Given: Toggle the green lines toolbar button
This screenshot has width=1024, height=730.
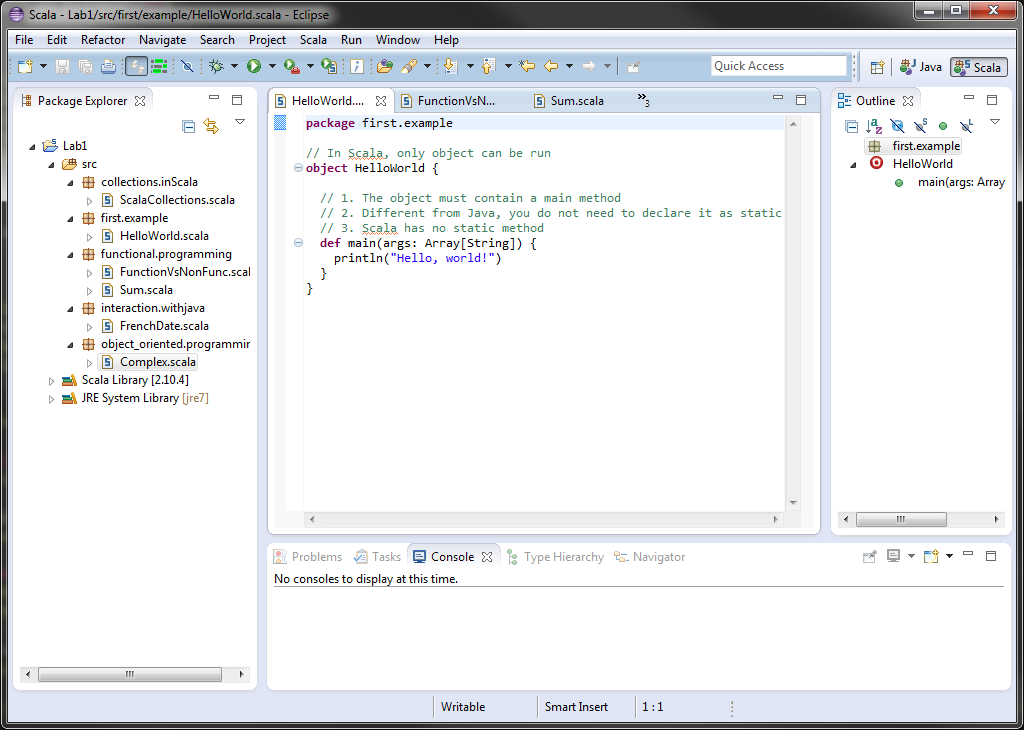Looking at the screenshot, I should [x=159, y=66].
